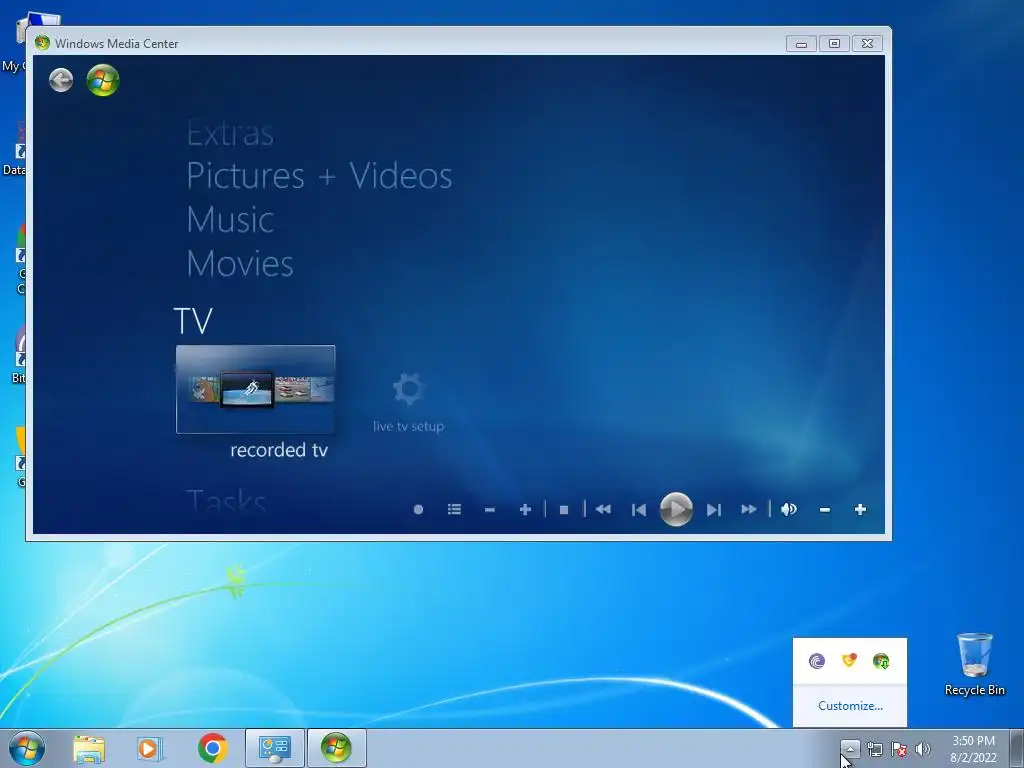Click the Show desktop strip
1024x768 pixels.
(1017, 748)
